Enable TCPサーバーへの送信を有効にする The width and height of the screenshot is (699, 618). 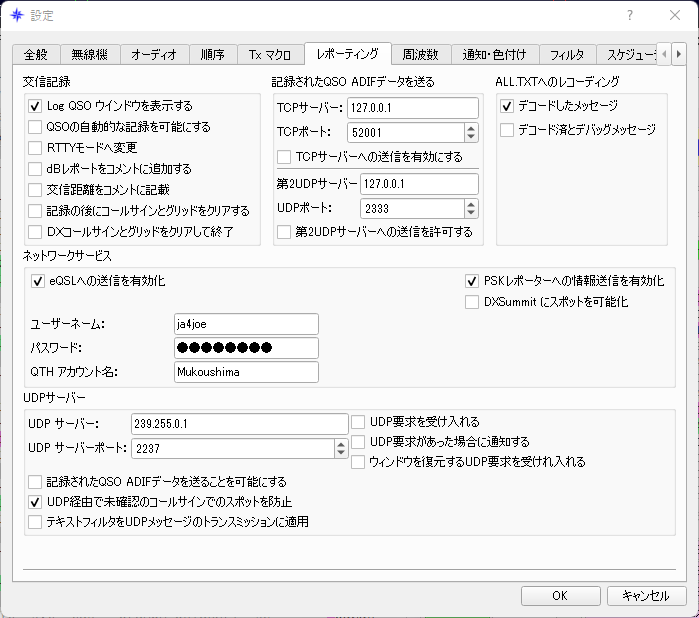point(284,157)
